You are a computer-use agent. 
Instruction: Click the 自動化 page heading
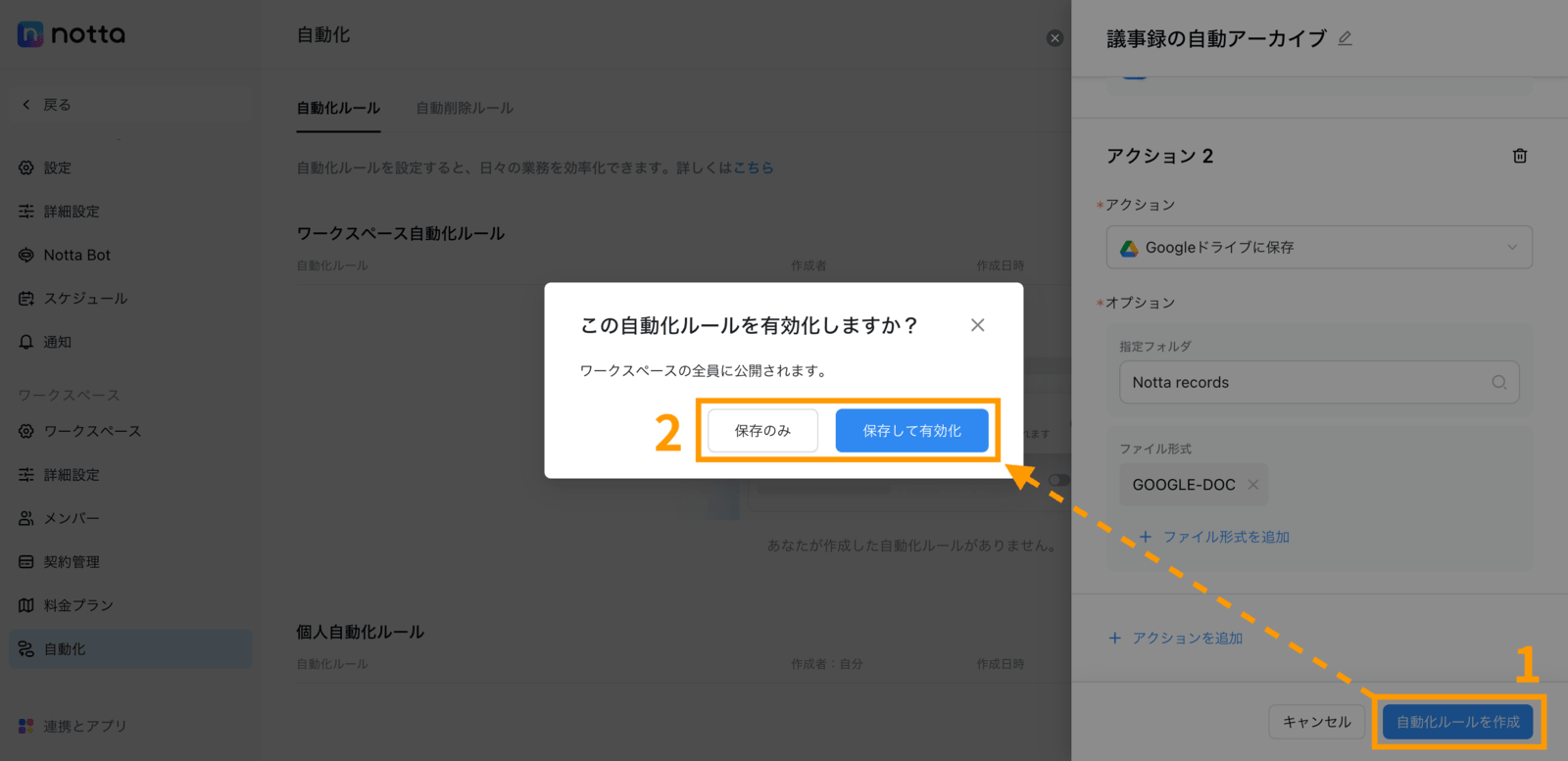323,34
